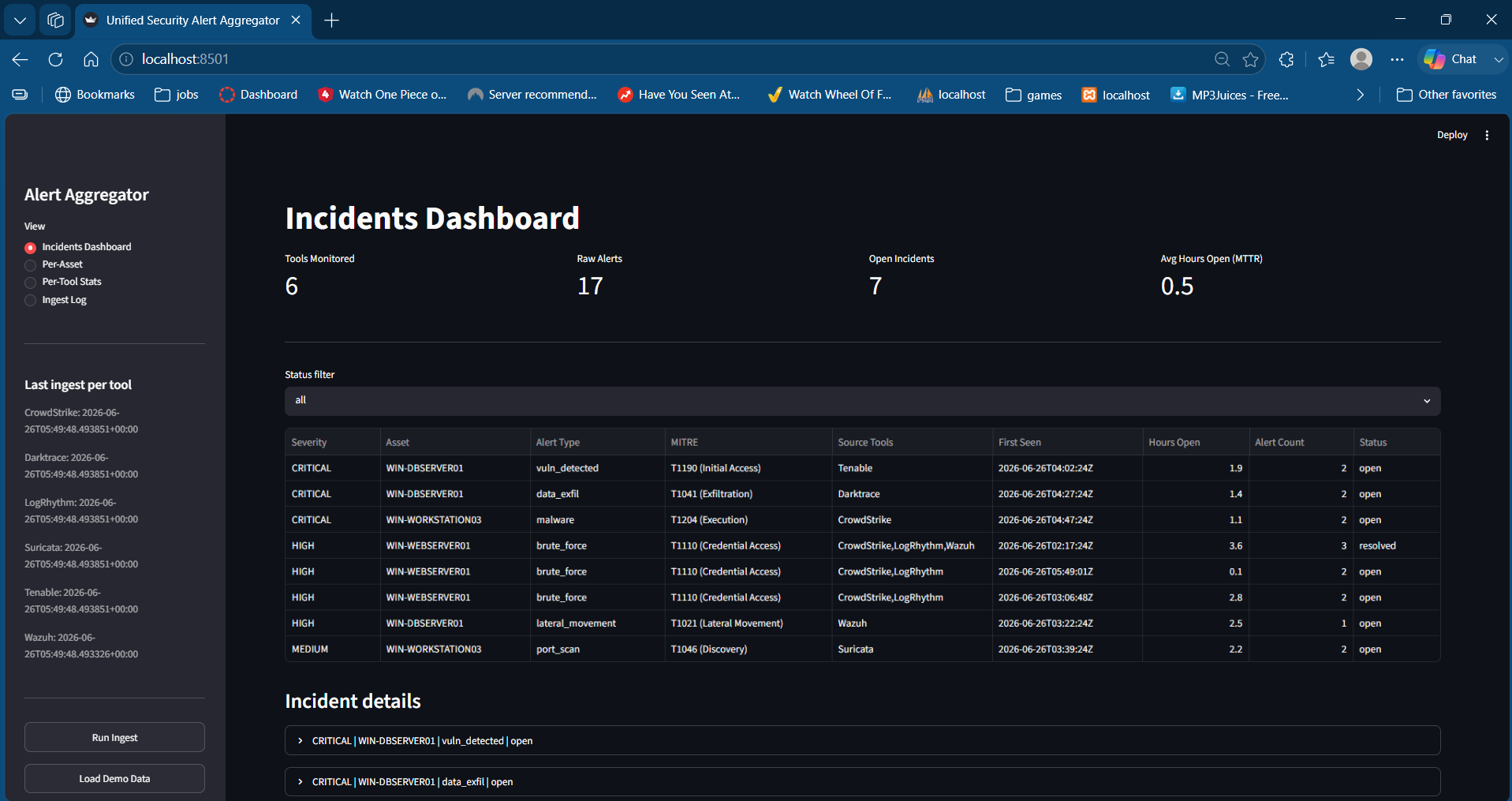This screenshot has width=1512, height=801.
Task: Open tab groups workspace icon
Action: (55, 21)
